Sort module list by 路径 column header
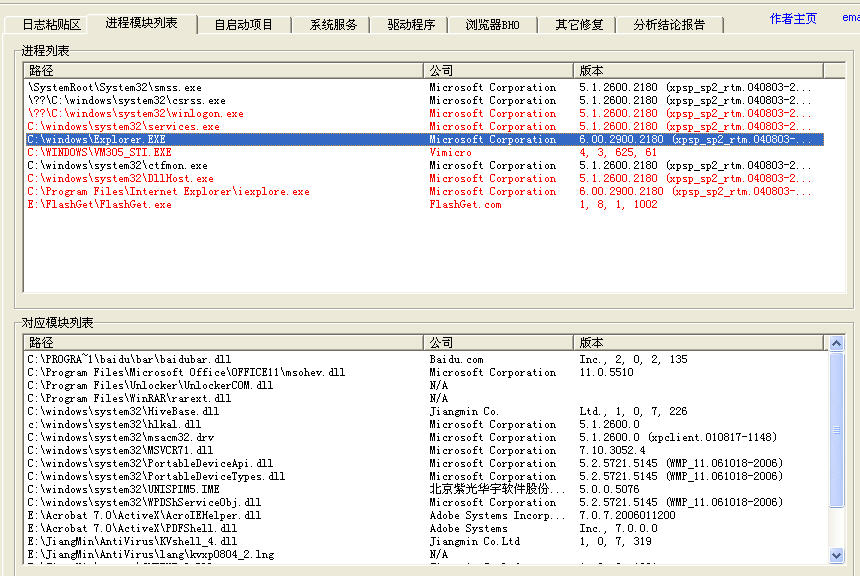This screenshot has width=860, height=576. (223, 342)
